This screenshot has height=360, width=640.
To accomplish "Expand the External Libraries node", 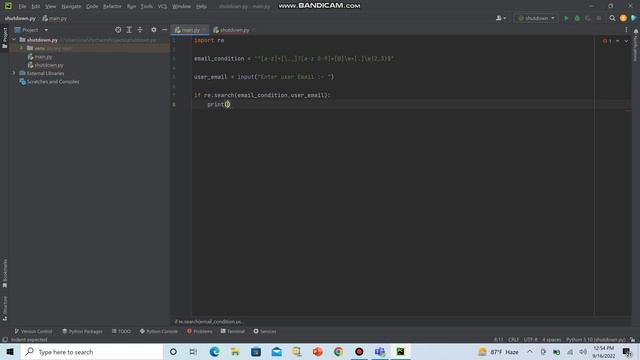I will click(14, 73).
